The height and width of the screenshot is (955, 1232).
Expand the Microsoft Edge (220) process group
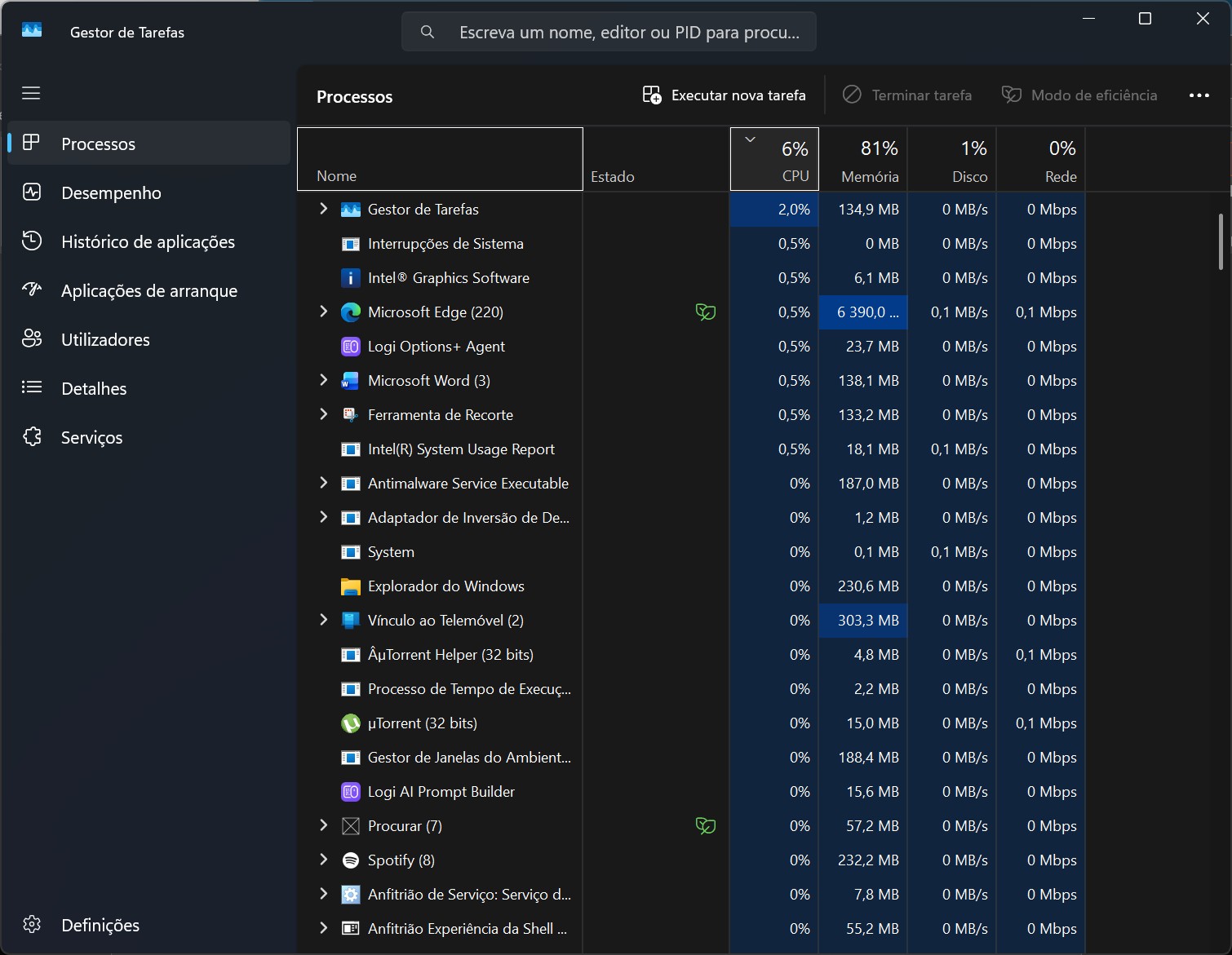324,312
